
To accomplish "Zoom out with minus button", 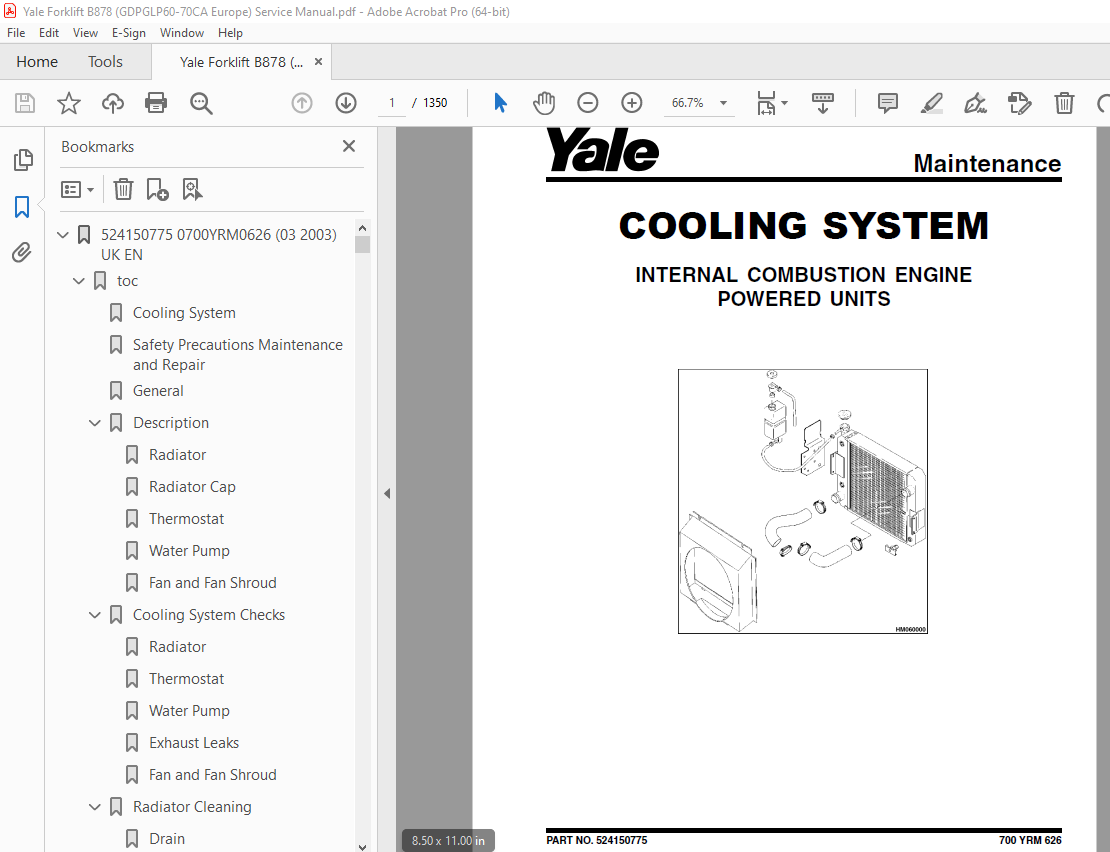I will click(588, 103).
